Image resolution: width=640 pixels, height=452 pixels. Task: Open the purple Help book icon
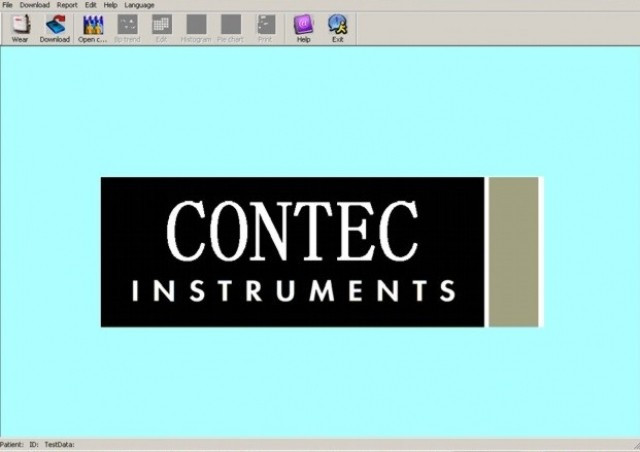click(303, 28)
